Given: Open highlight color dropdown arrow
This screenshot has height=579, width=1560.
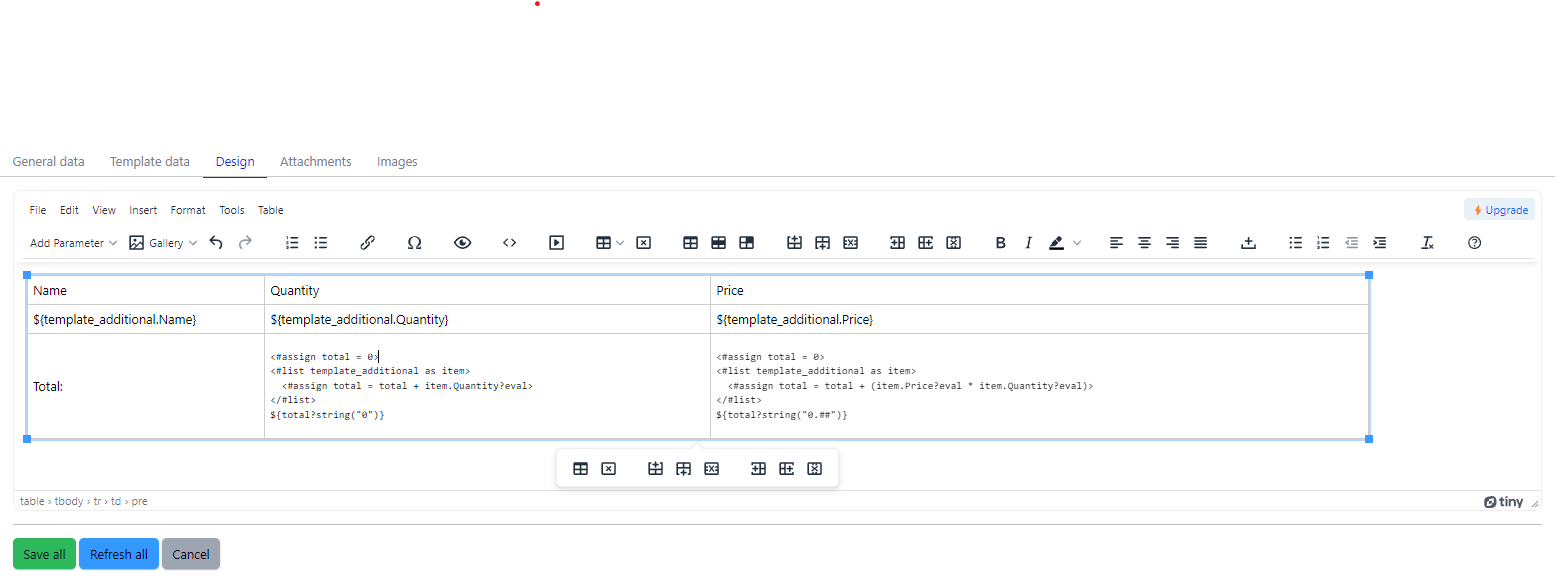Looking at the screenshot, I should click(1077, 242).
